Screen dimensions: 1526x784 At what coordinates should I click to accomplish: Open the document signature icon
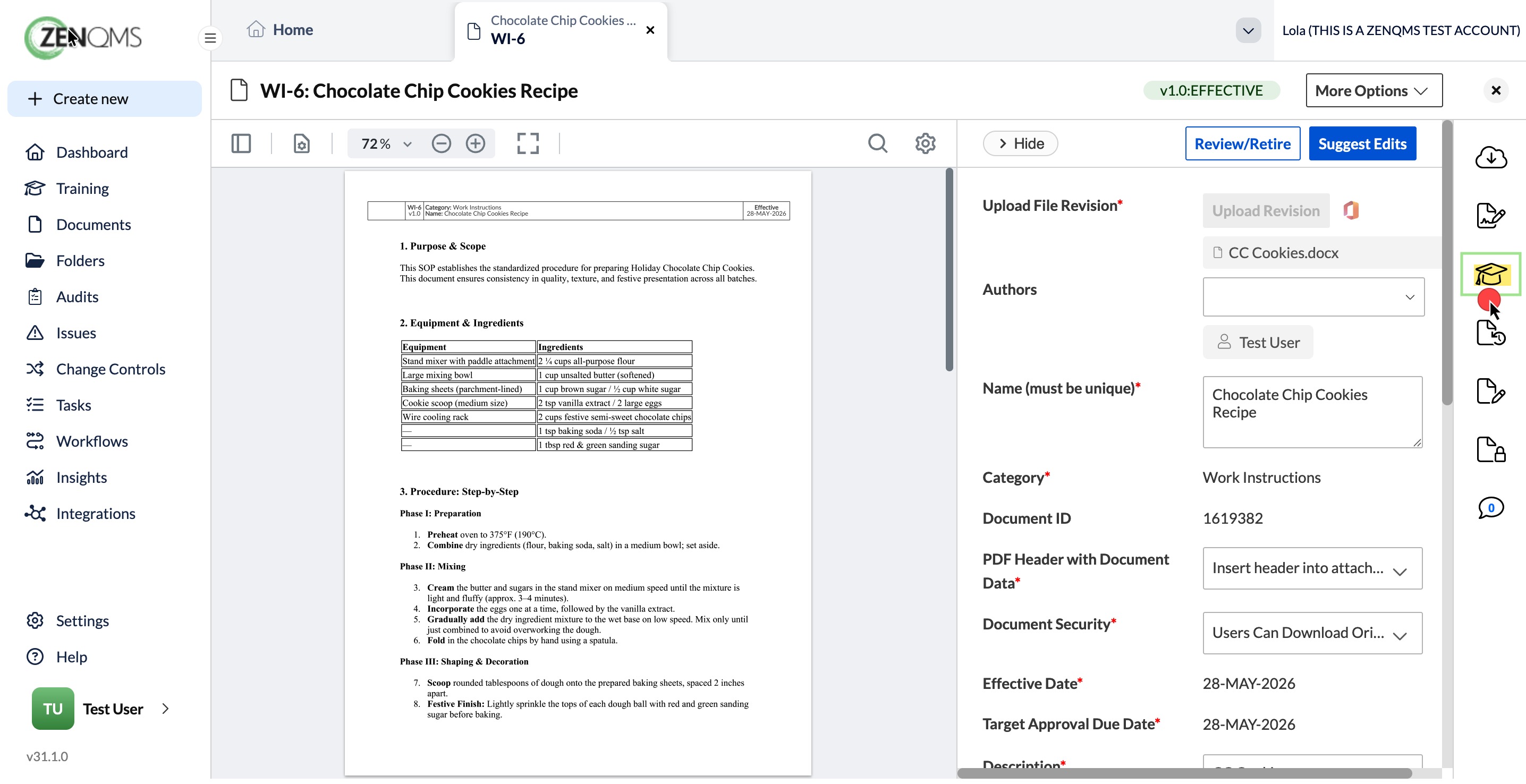point(1490,216)
